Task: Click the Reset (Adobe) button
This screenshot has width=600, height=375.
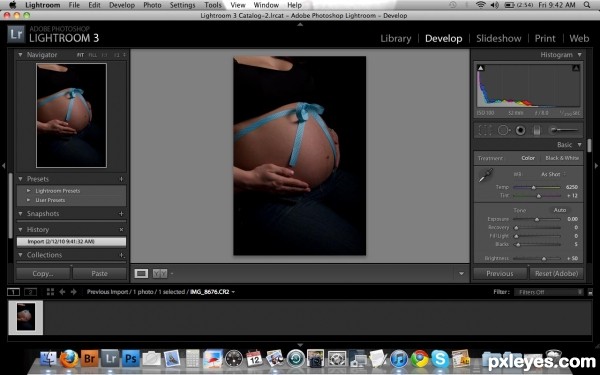Action: [x=556, y=274]
